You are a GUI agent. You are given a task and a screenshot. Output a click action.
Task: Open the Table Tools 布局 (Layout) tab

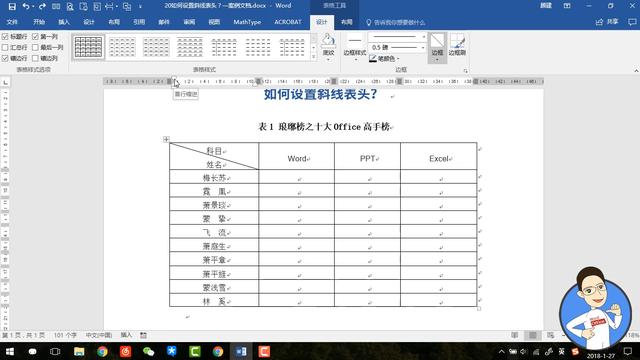point(347,22)
